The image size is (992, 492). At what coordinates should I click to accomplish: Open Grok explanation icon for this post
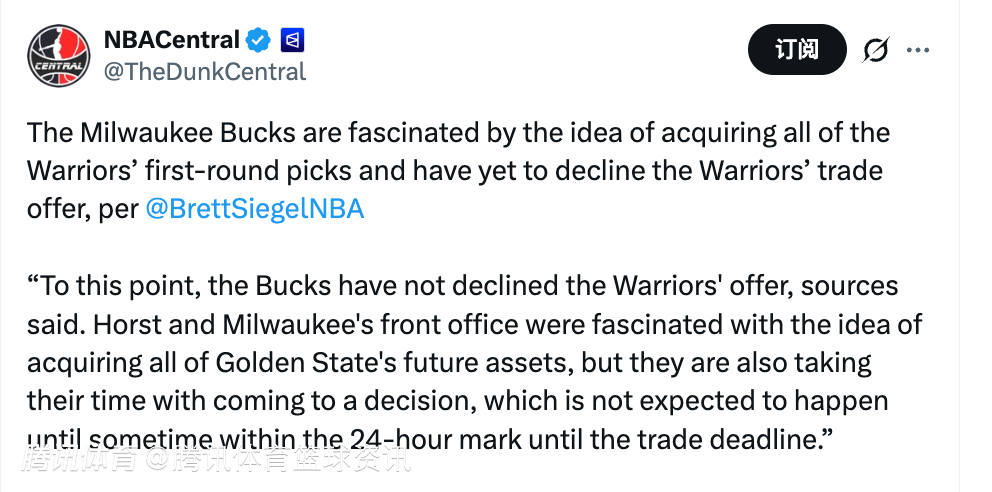(x=876, y=49)
